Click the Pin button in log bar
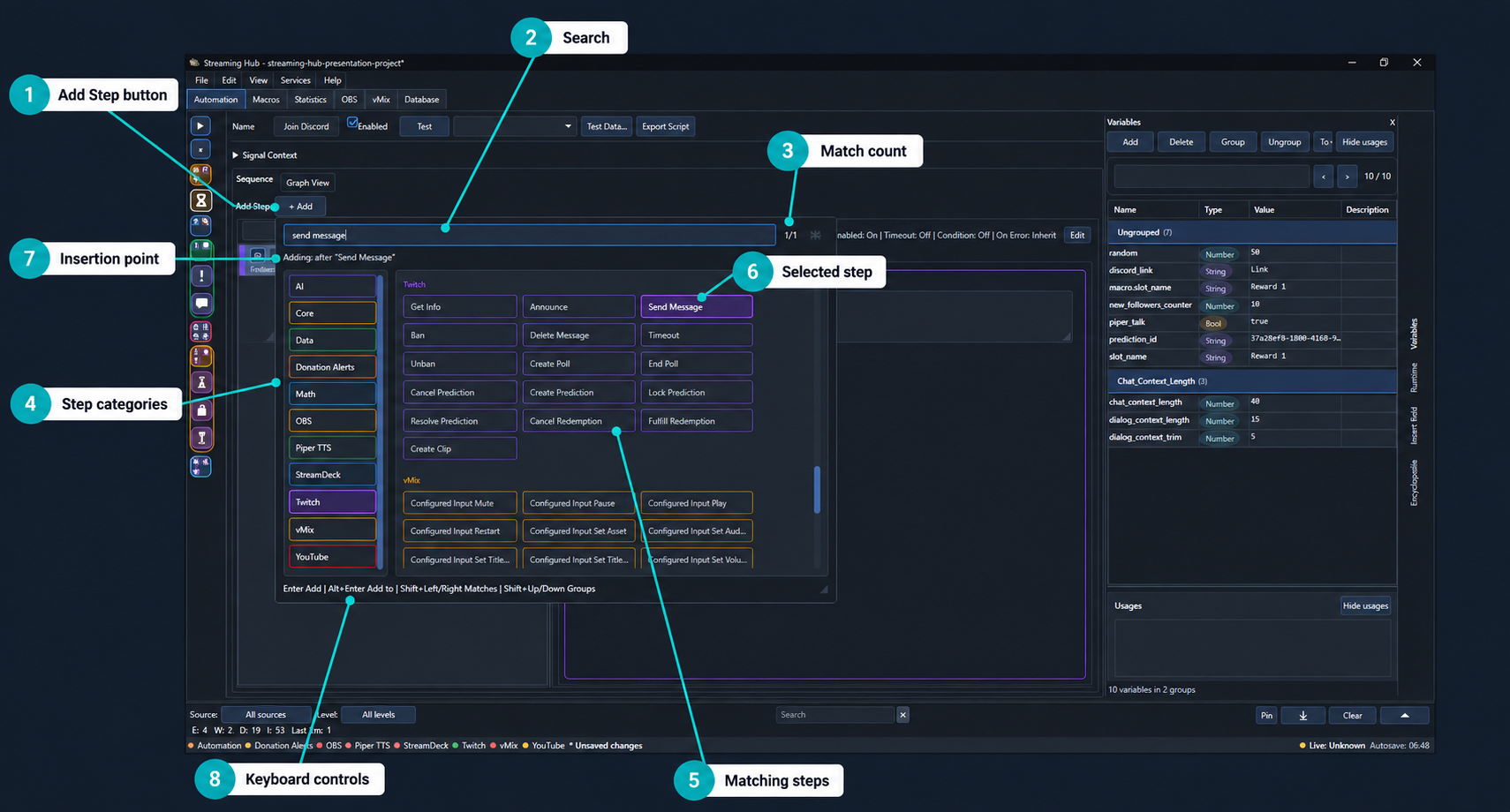The image size is (1510, 812). (1266, 715)
